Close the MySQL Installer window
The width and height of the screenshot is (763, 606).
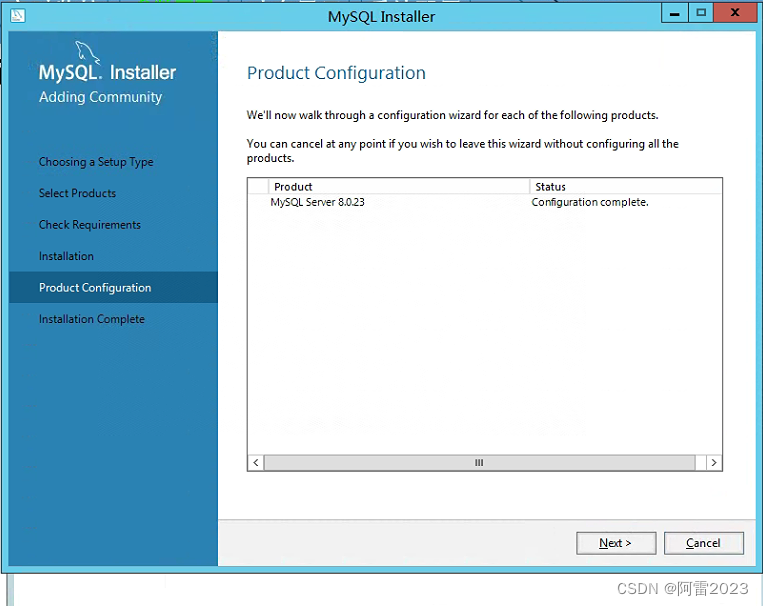[735, 13]
